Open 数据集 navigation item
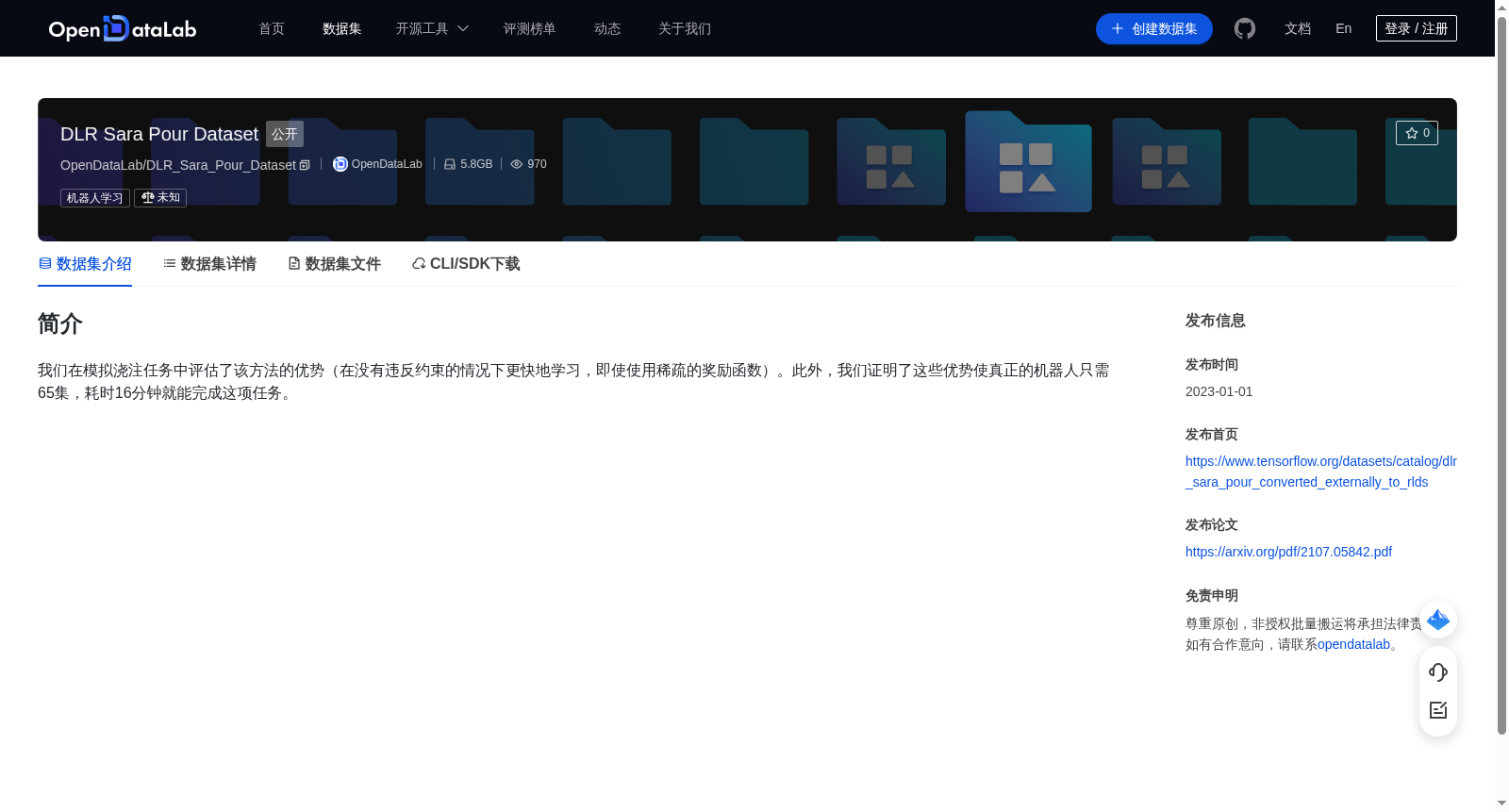This screenshot has height=812, width=1509. 341,29
